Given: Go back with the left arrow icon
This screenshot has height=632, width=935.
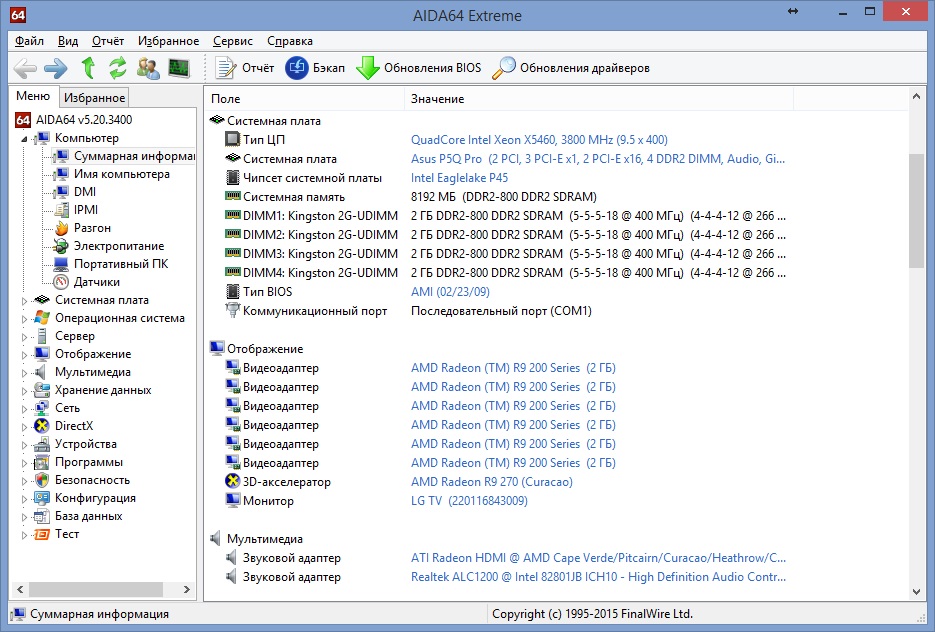Looking at the screenshot, I should click(25, 68).
